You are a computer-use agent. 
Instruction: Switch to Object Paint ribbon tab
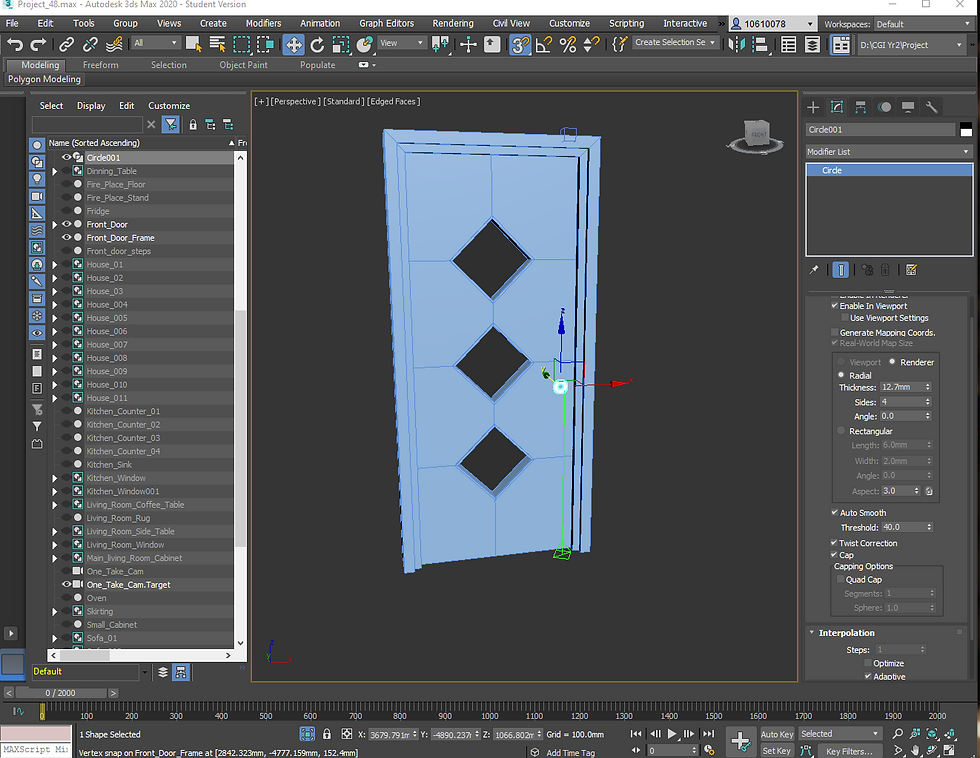pyautogui.click(x=243, y=65)
